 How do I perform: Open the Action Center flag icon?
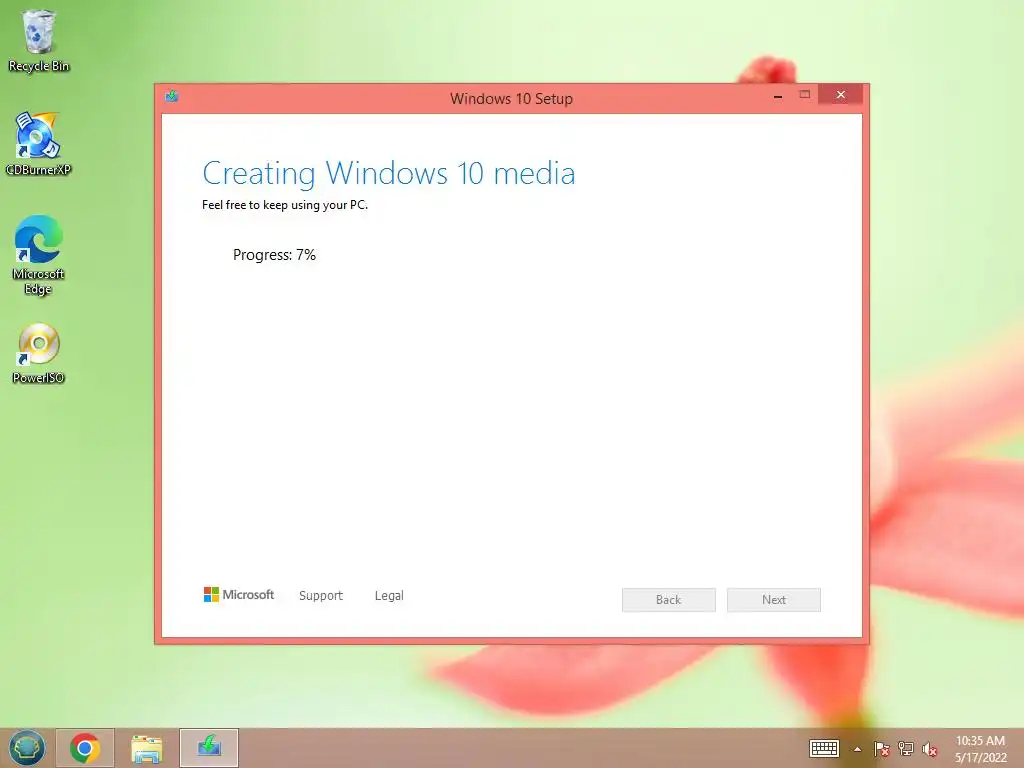882,749
